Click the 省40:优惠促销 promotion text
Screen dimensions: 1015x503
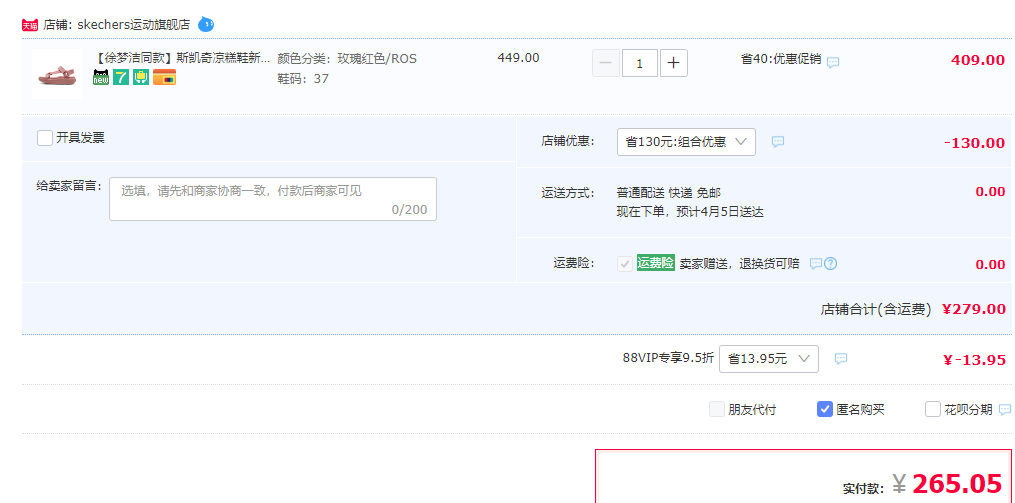781,60
